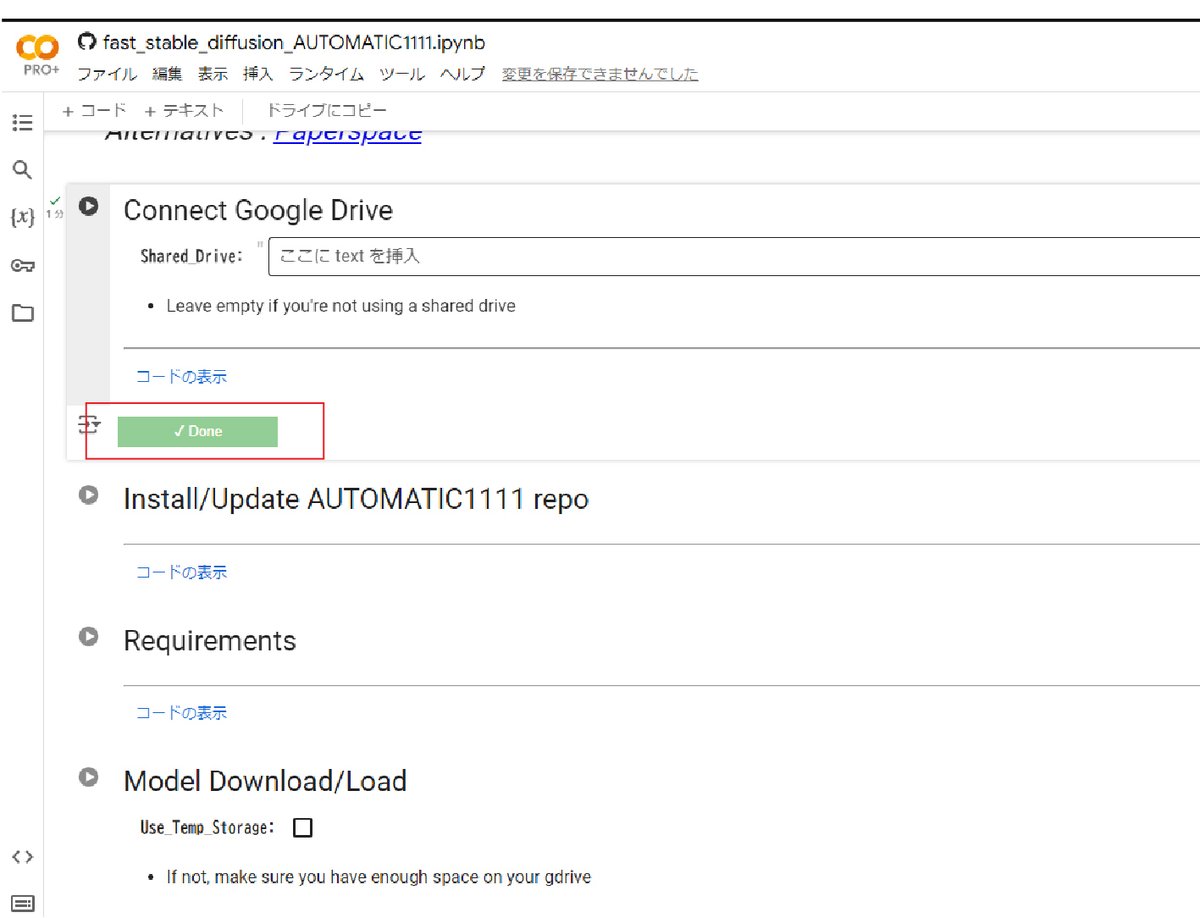The height and width of the screenshot is (918, 1200).
Task: Open the terminal icon at bottom left
Action: [22, 904]
